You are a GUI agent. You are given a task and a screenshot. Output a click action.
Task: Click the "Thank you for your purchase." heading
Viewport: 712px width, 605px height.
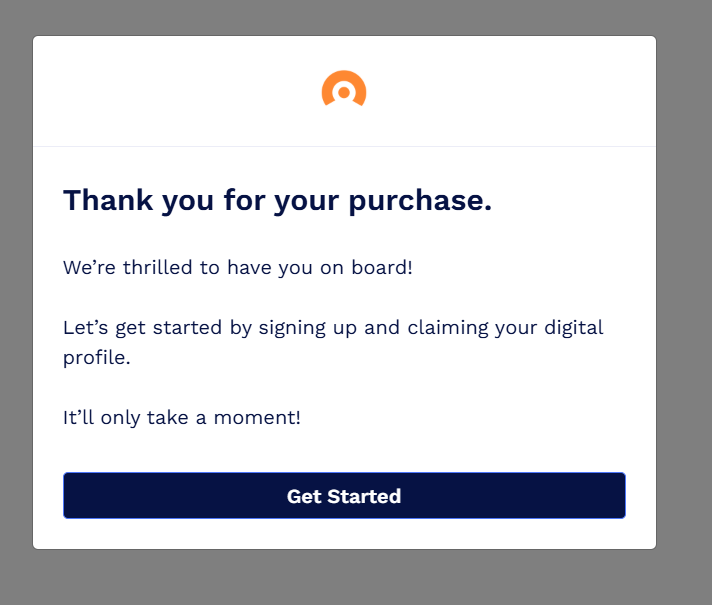click(x=277, y=200)
